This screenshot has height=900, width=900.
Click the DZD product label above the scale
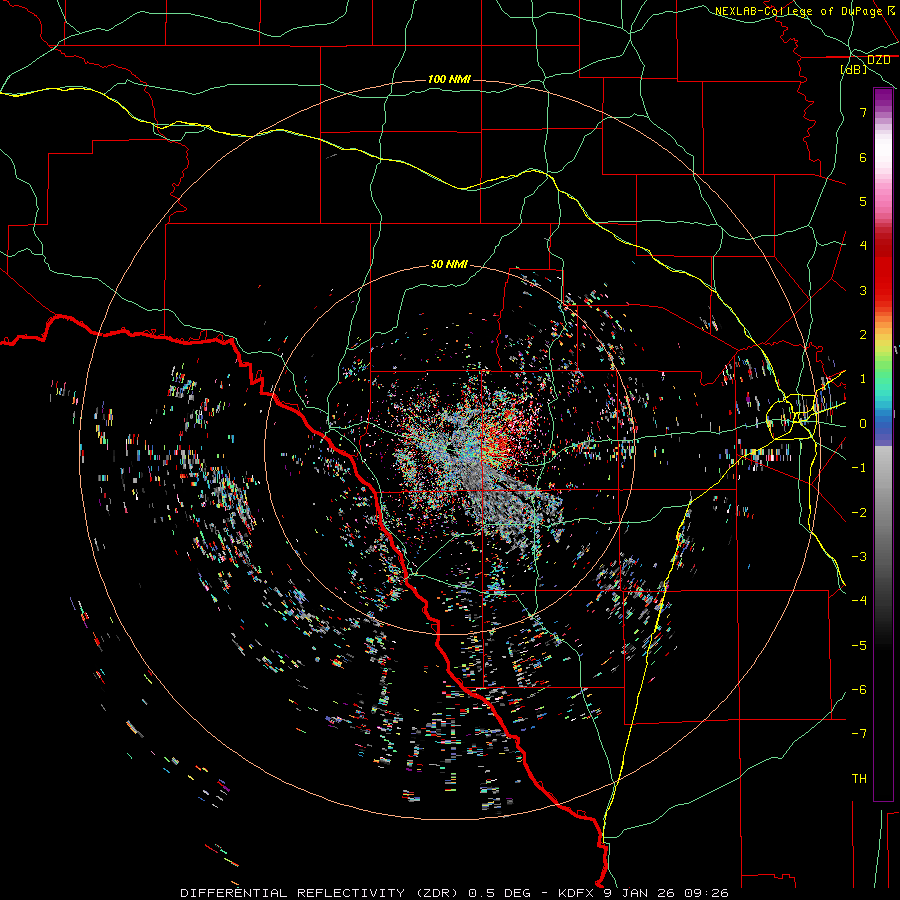click(x=878, y=60)
